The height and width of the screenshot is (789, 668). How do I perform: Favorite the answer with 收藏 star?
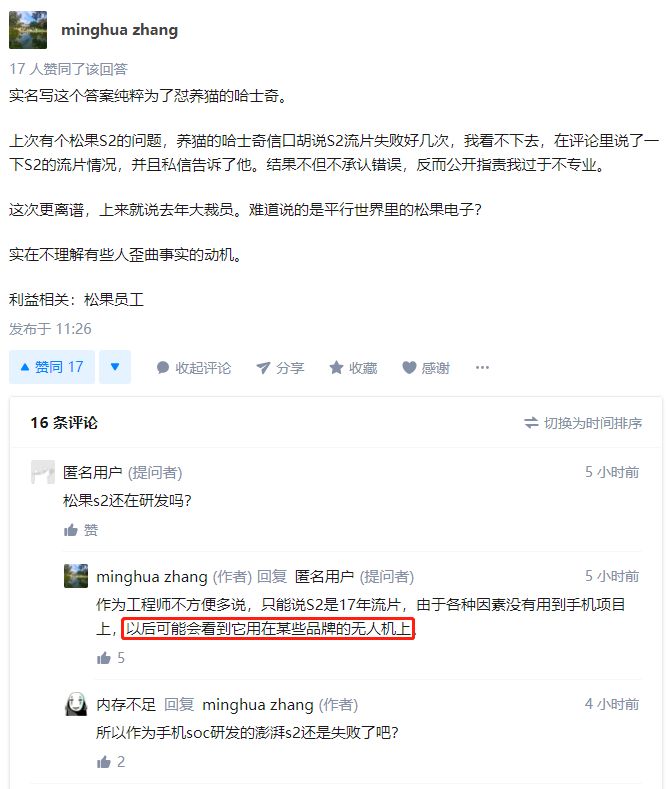pos(353,368)
